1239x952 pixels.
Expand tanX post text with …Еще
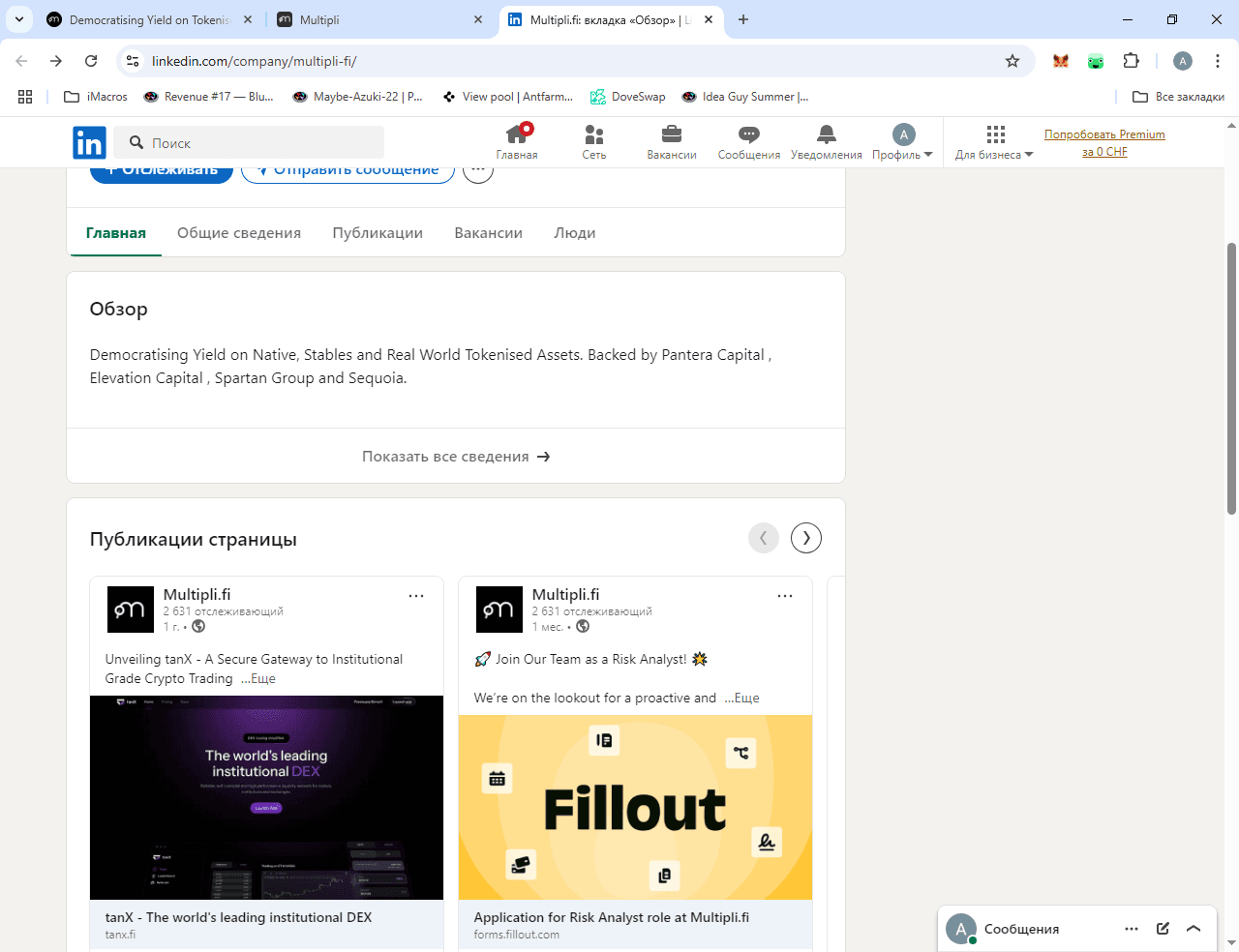coord(258,679)
